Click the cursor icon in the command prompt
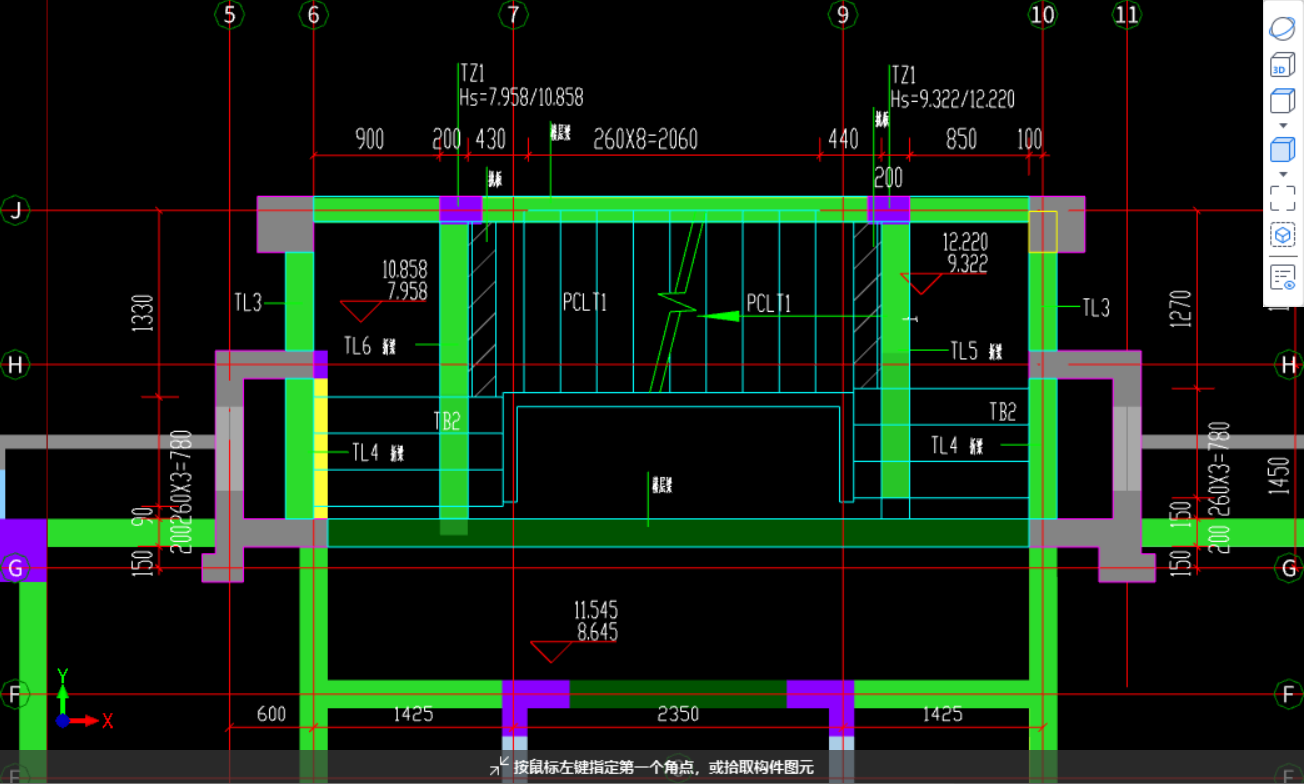The height and width of the screenshot is (784, 1304). (x=498, y=768)
